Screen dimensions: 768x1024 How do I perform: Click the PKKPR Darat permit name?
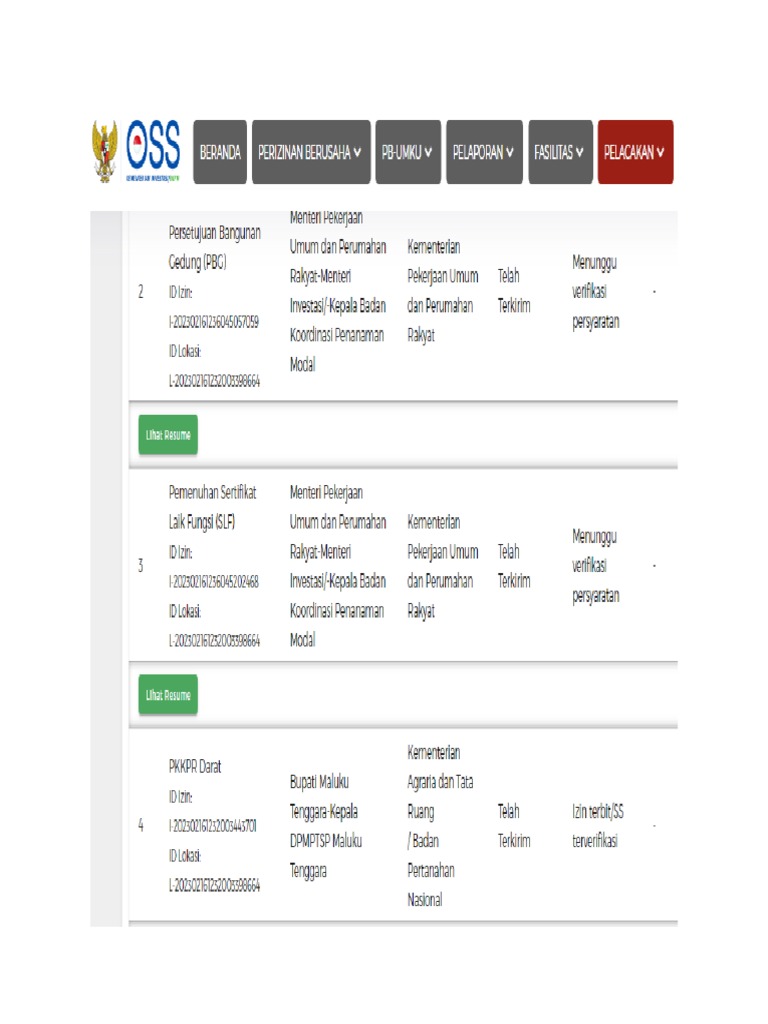pos(194,767)
